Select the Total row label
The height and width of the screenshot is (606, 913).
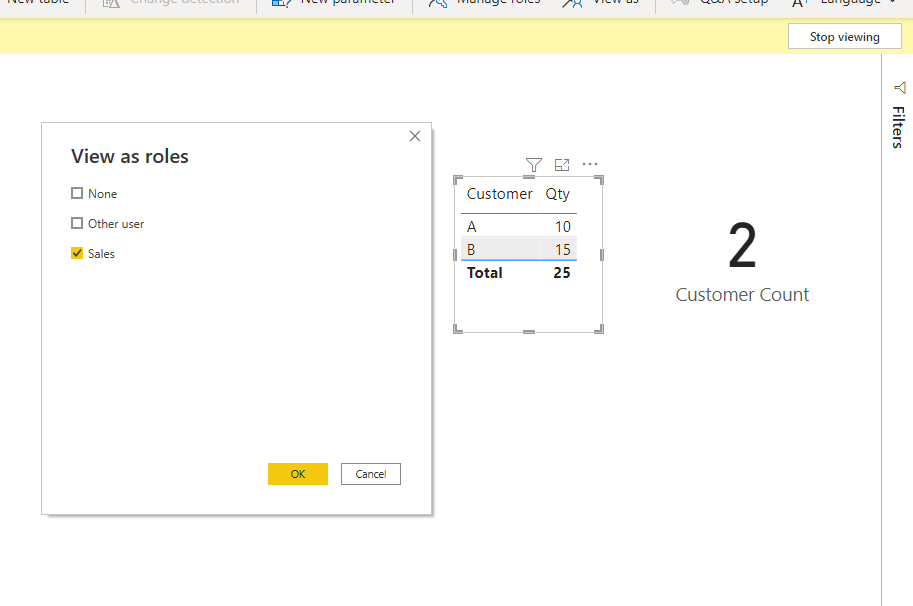(x=484, y=273)
